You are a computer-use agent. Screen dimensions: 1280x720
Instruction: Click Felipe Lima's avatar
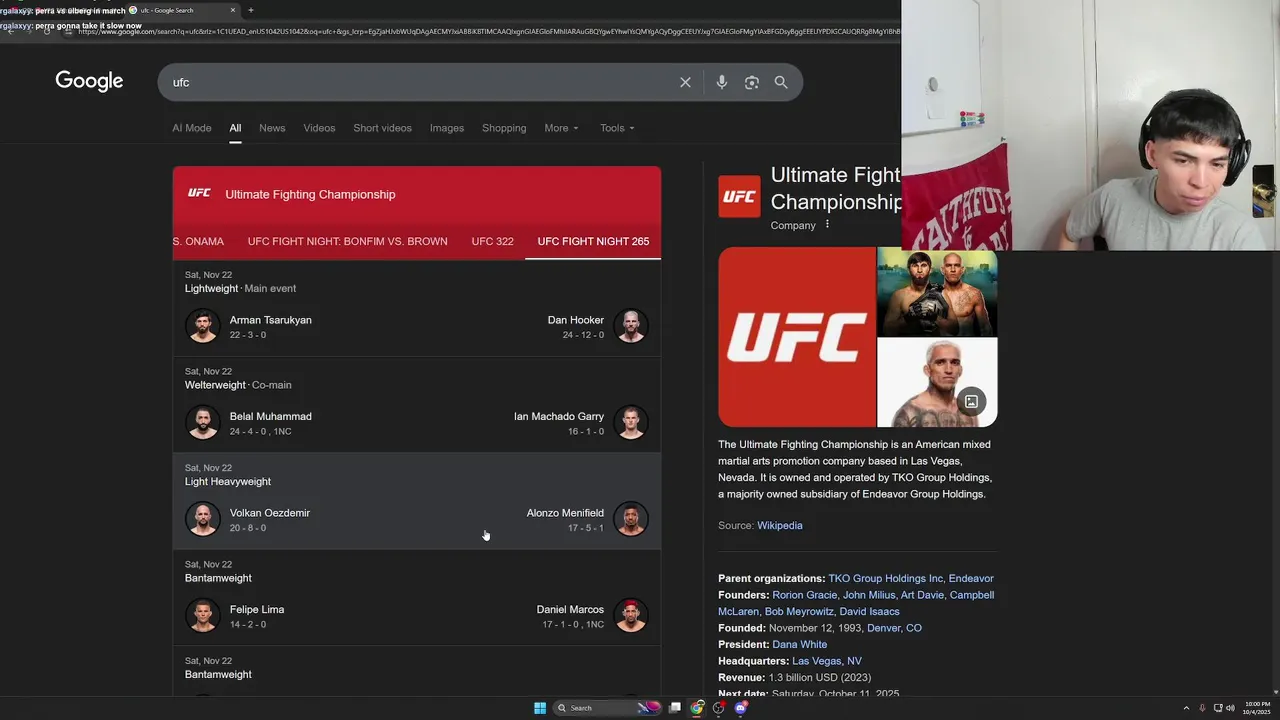[202, 615]
